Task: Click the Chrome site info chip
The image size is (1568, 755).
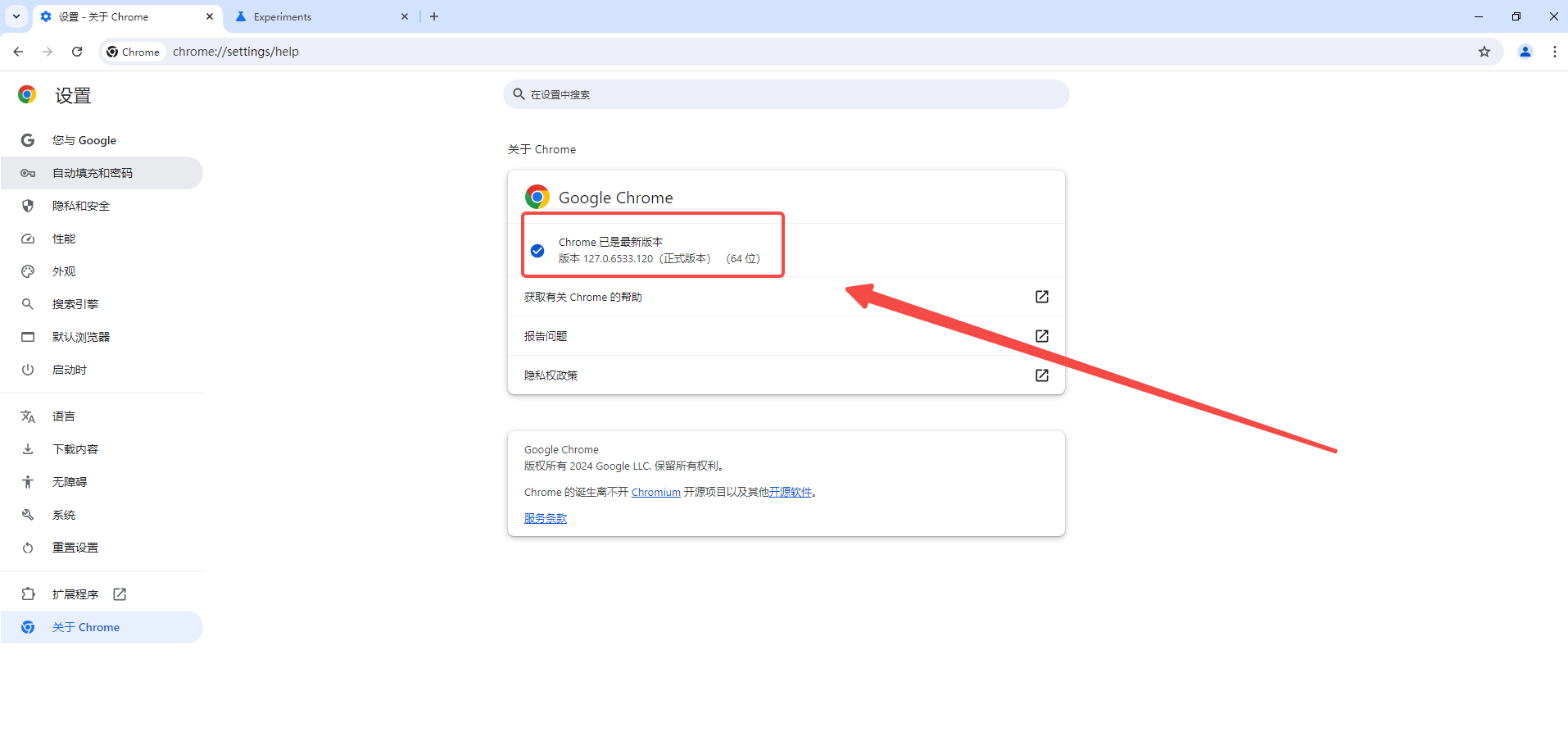Action: [134, 52]
